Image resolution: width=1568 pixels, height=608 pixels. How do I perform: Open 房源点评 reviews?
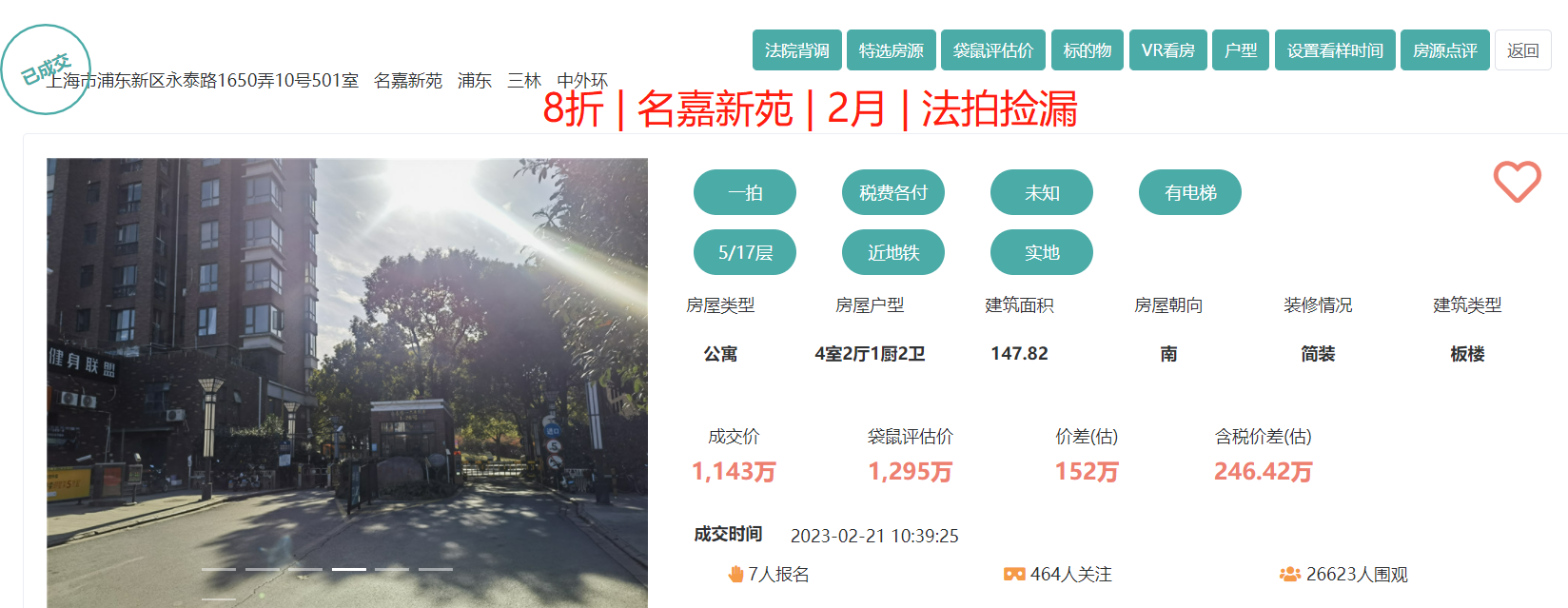tap(1444, 50)
